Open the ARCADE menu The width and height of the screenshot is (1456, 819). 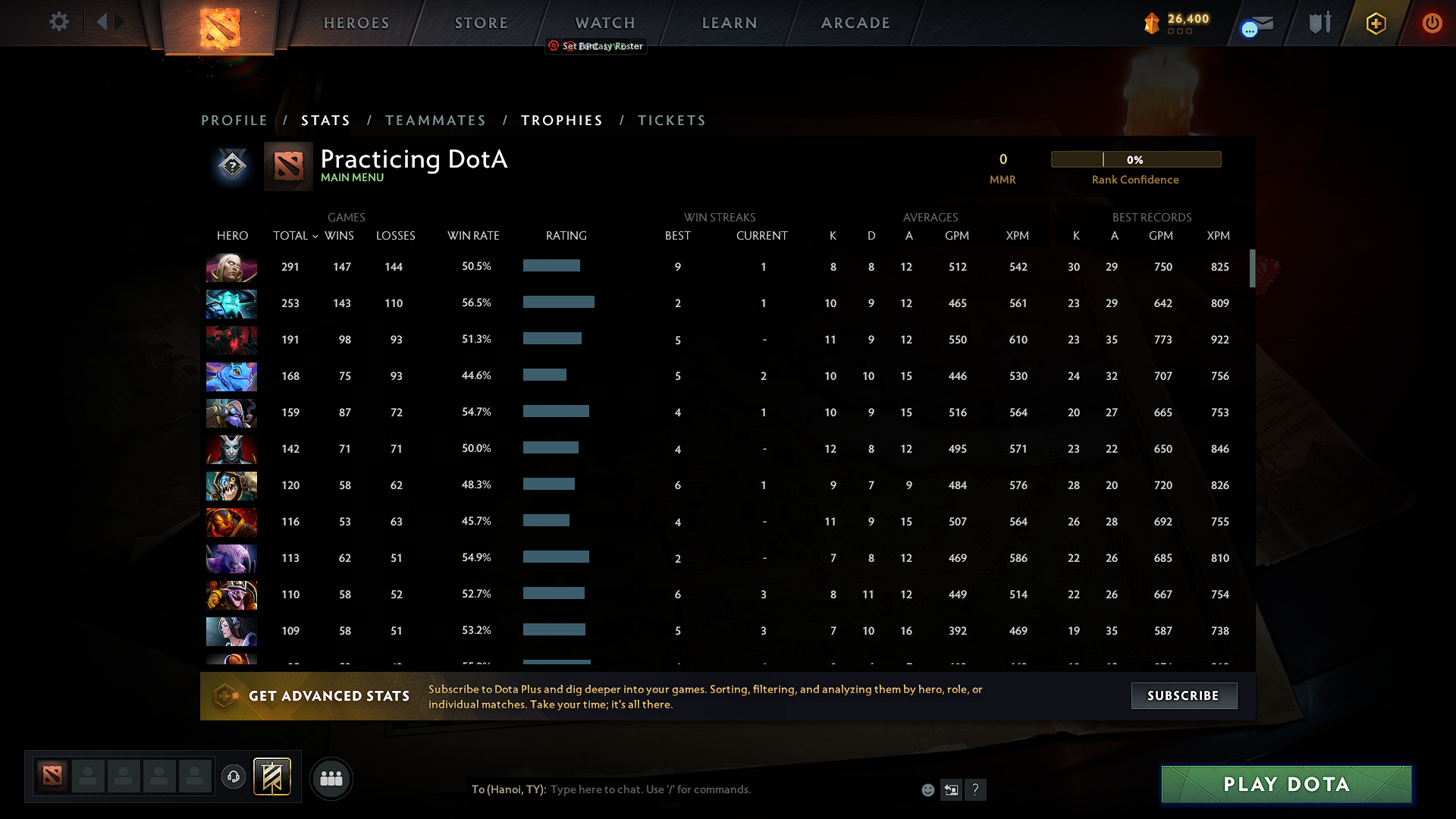[855, 23]
